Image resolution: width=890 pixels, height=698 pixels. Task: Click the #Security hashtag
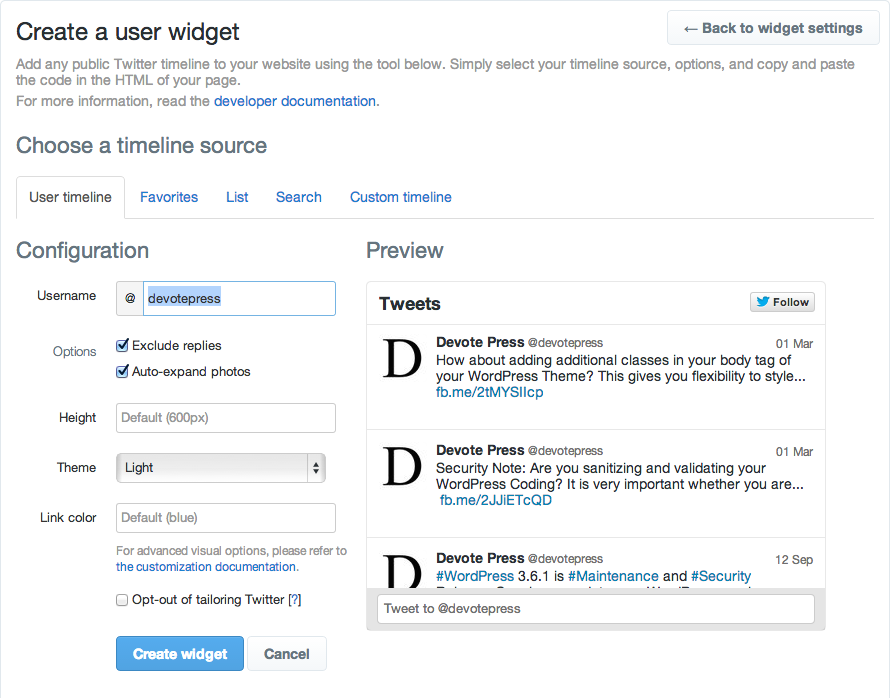[721, 576]
